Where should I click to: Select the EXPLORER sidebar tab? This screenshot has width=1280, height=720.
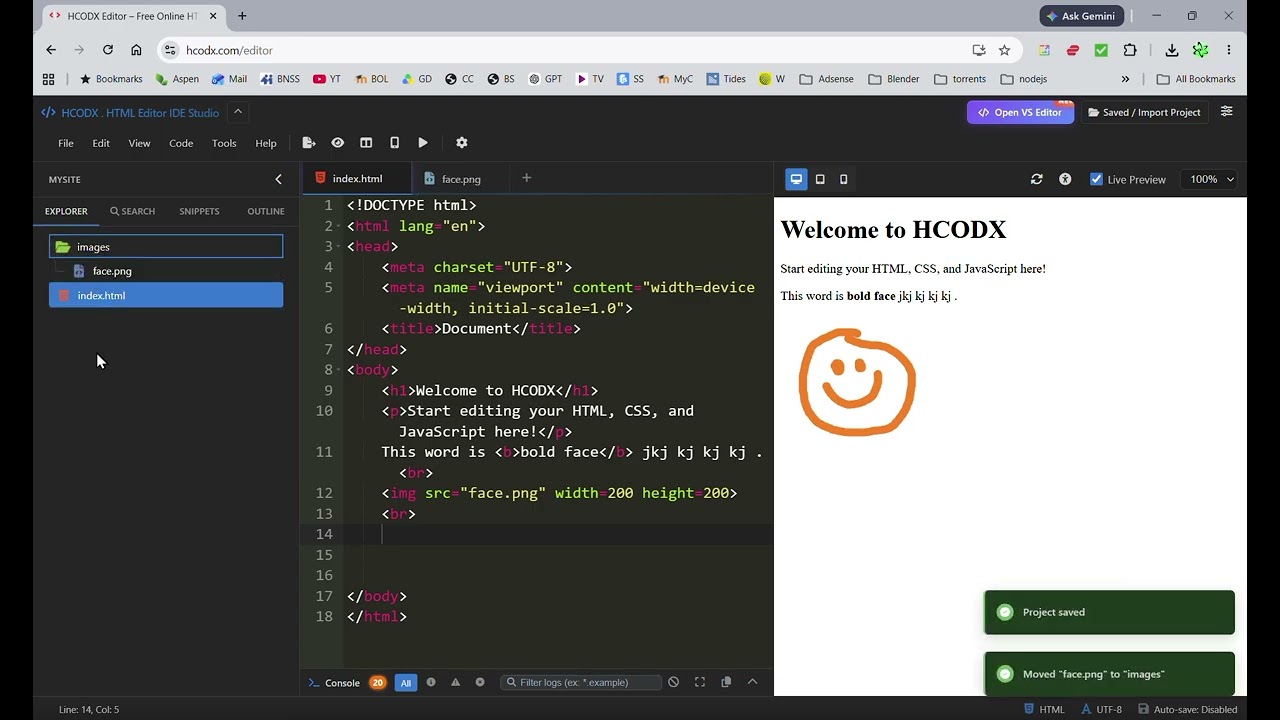pyautogui.click(x=66, y=211)
